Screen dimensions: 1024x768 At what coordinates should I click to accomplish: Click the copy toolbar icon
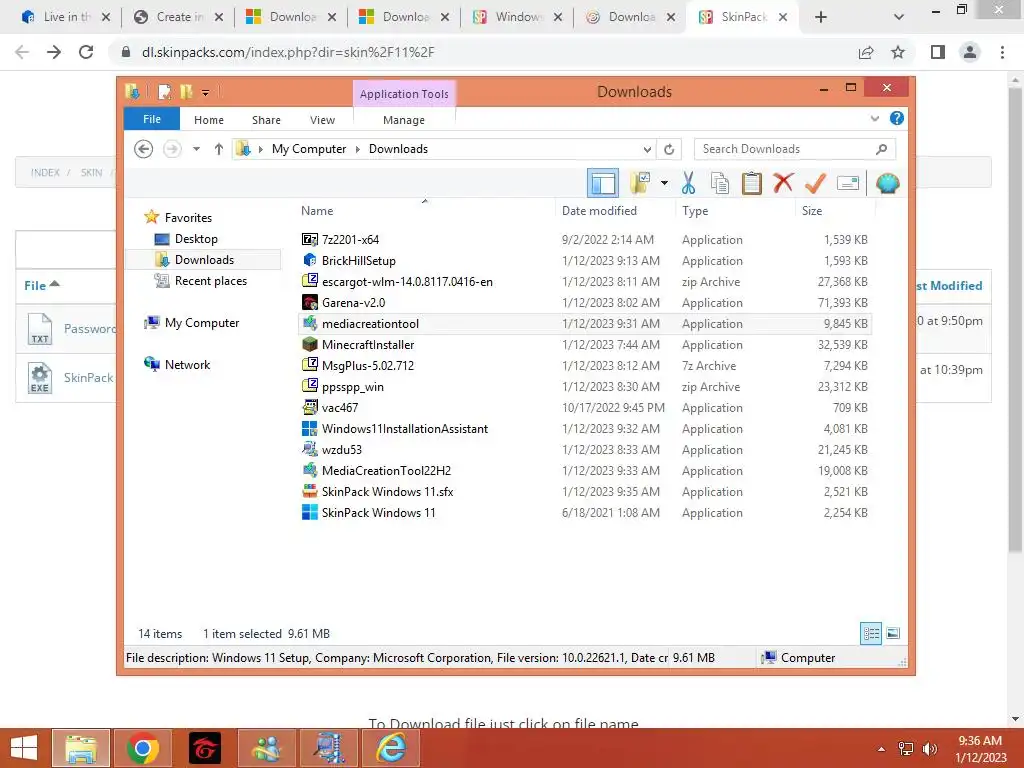click(720, 184)
